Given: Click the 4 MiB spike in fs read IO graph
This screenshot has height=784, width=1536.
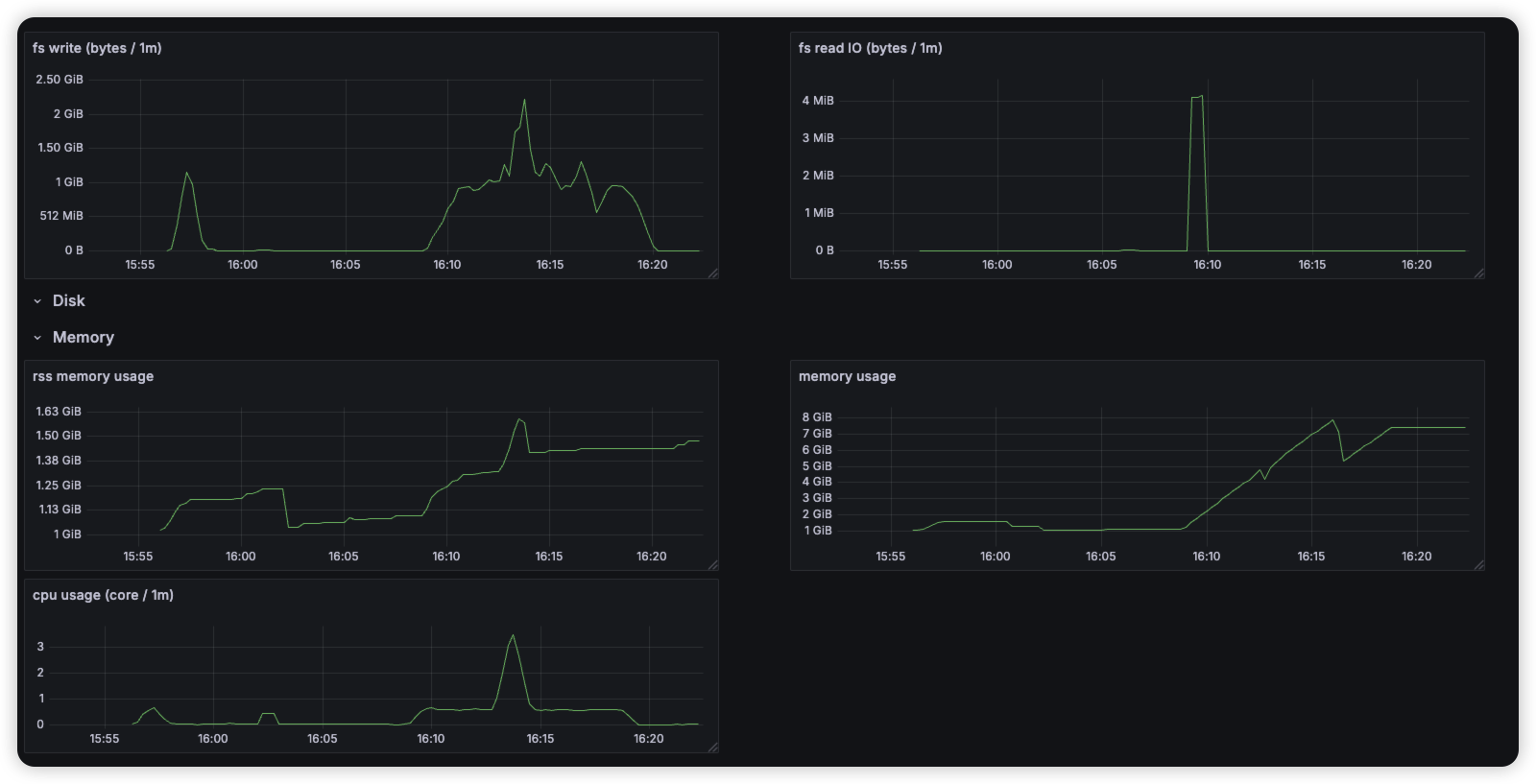Looking at the screenshot, I should click(x=1197, y=97).
